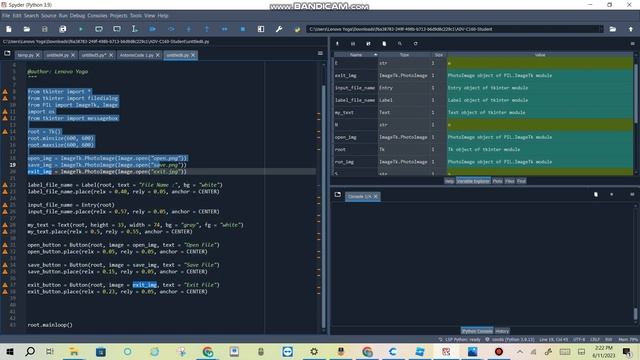640x360 pixels.
Task: Stop debugging with the square icon
Action: [242, 29]
